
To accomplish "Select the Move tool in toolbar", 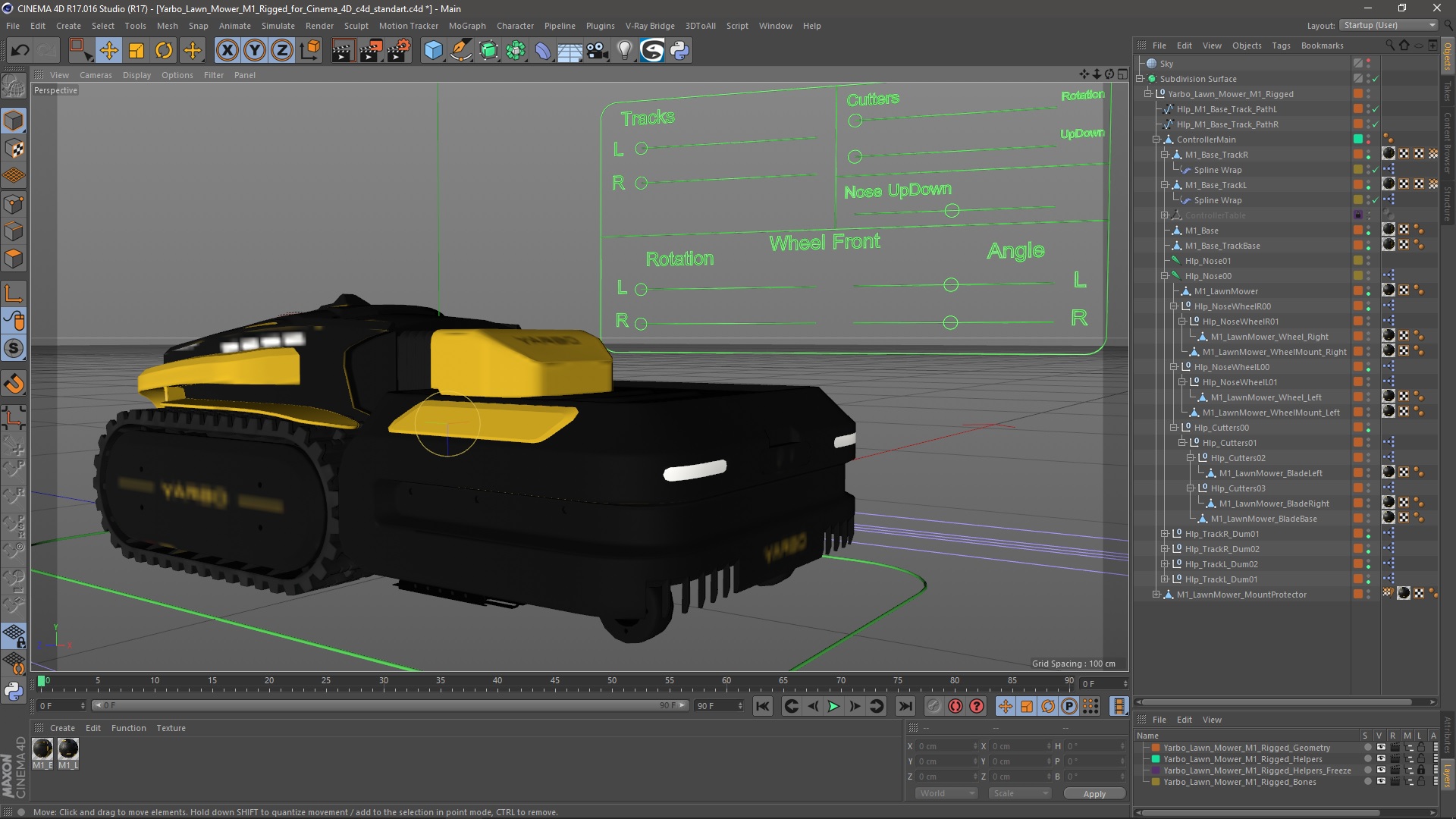I will 108,51.
